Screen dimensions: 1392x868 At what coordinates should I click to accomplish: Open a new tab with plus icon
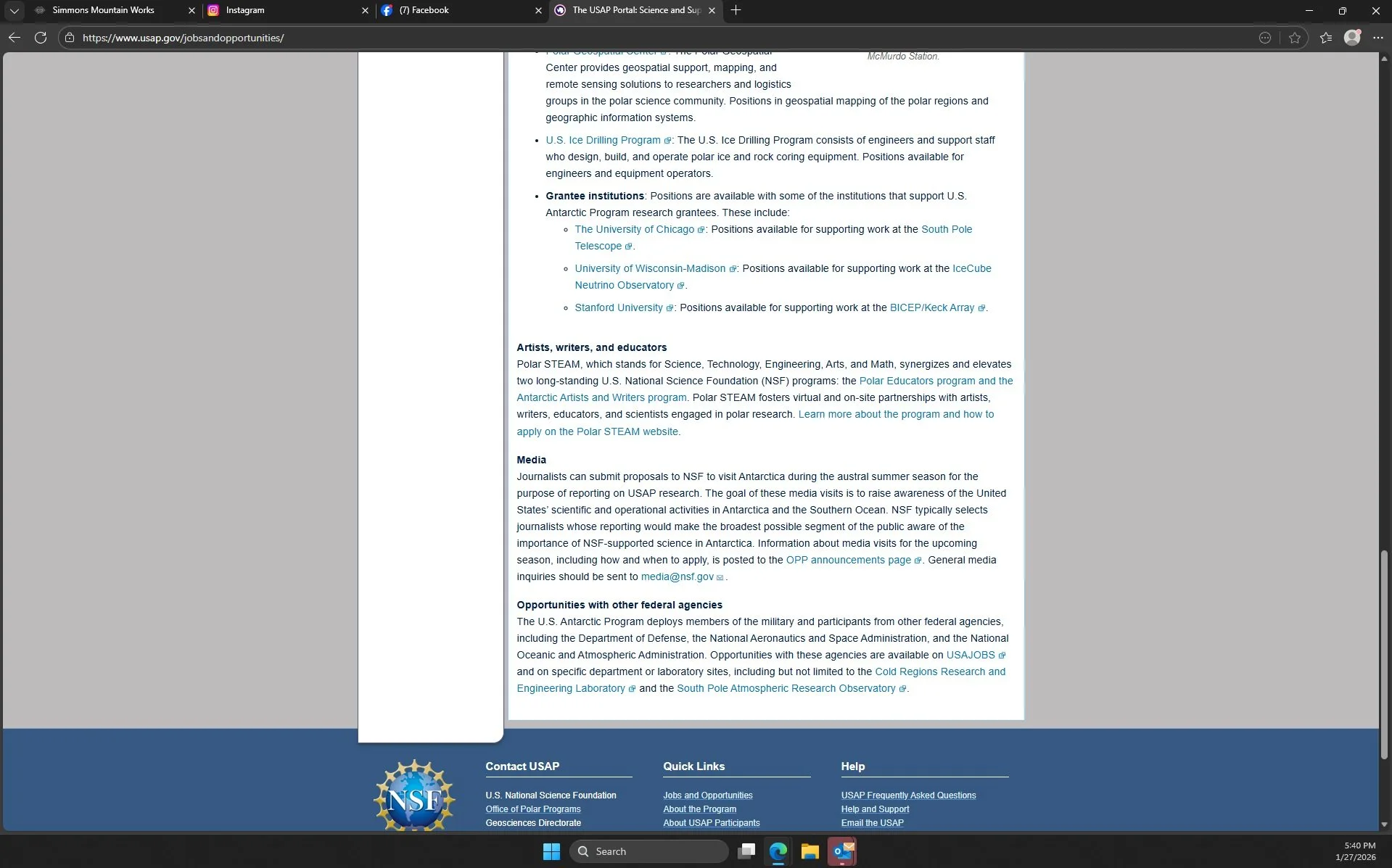tap(736, 10)
